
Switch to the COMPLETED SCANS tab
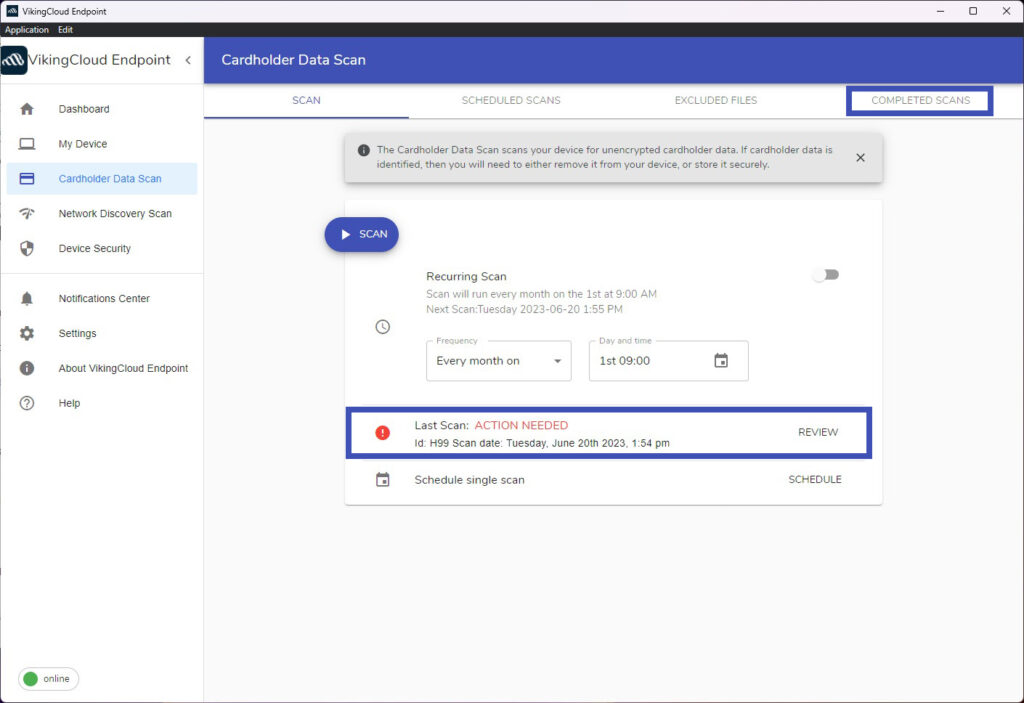point(918,100)
